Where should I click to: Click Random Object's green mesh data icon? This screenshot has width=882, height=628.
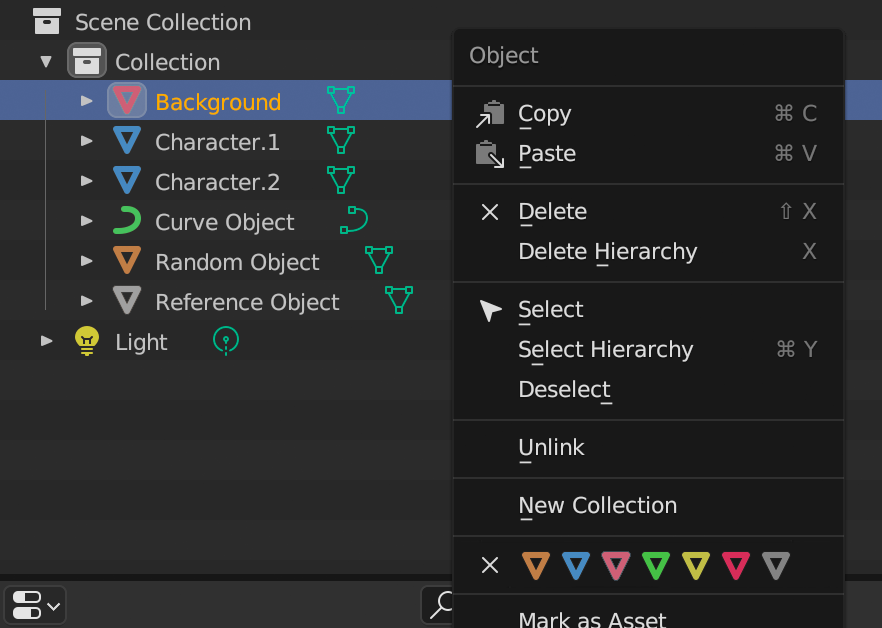coord(379,259)
